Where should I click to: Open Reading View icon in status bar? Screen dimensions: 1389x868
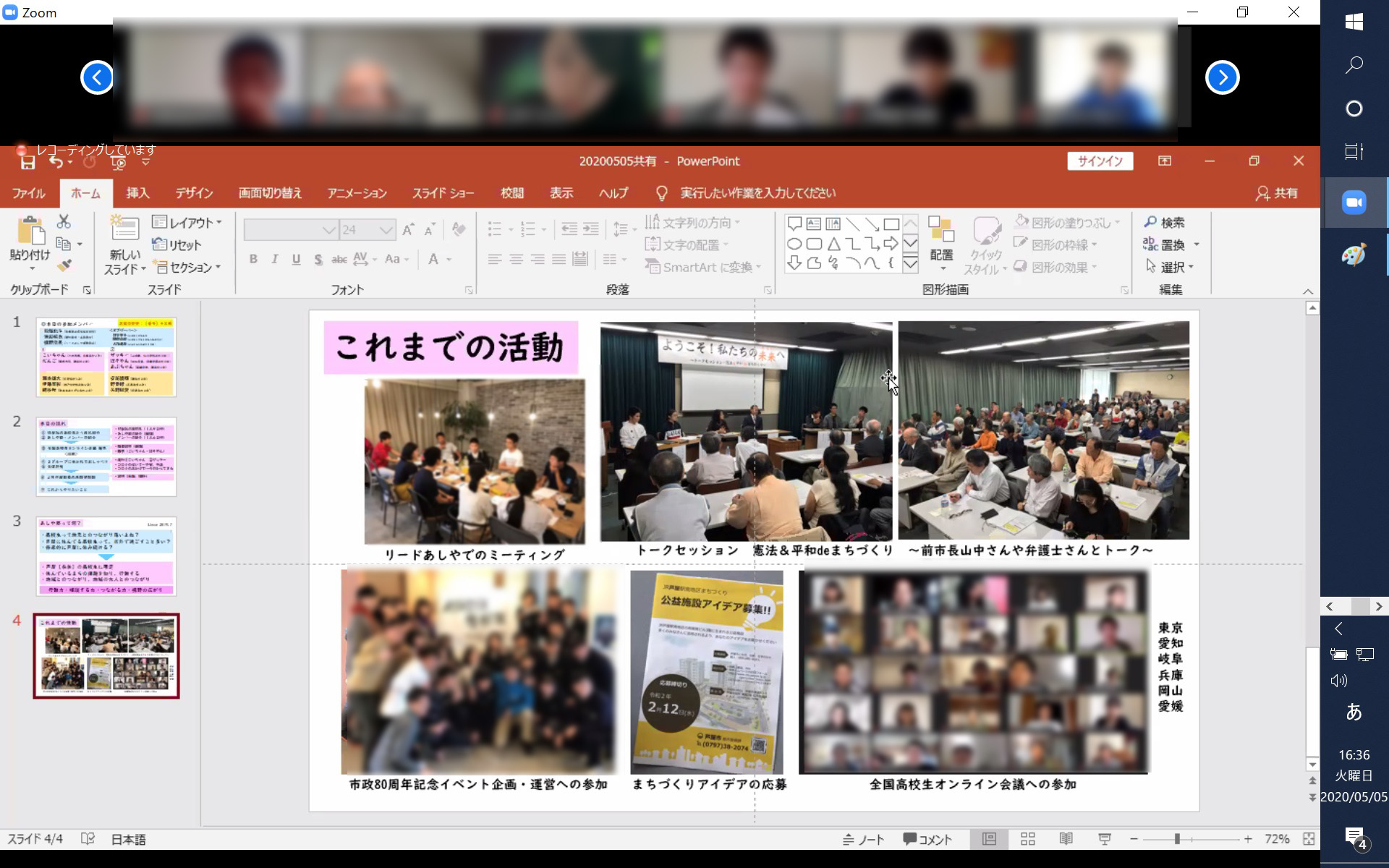click(1066, 839)
